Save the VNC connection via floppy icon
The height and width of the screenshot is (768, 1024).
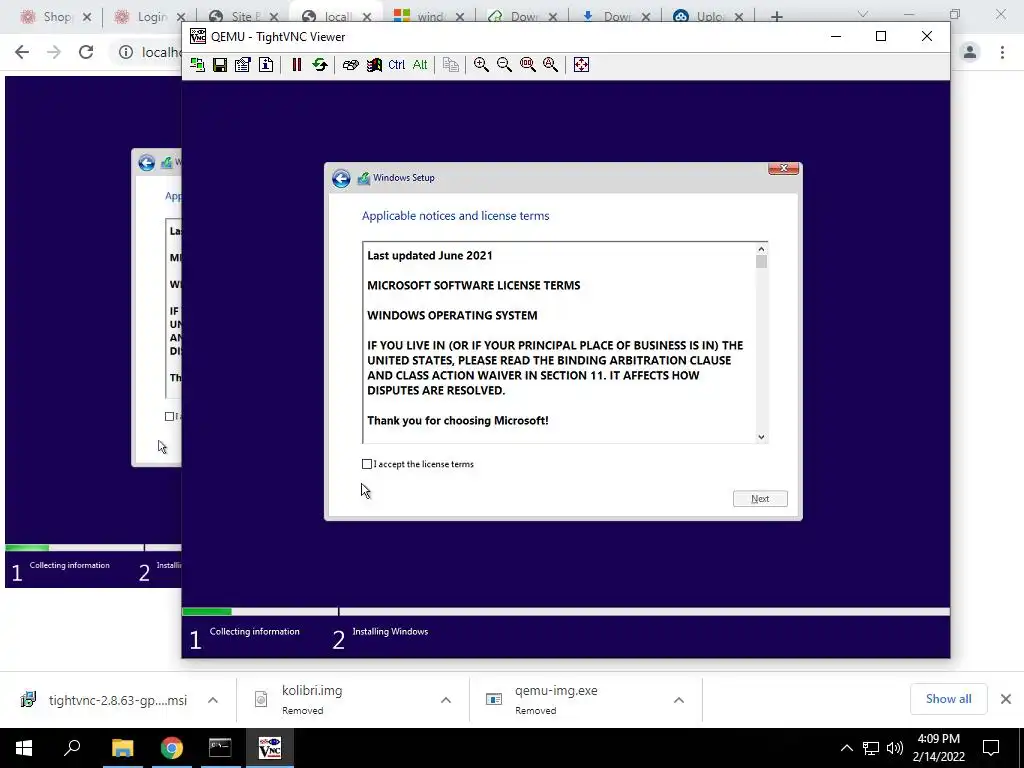click(220, 65)
